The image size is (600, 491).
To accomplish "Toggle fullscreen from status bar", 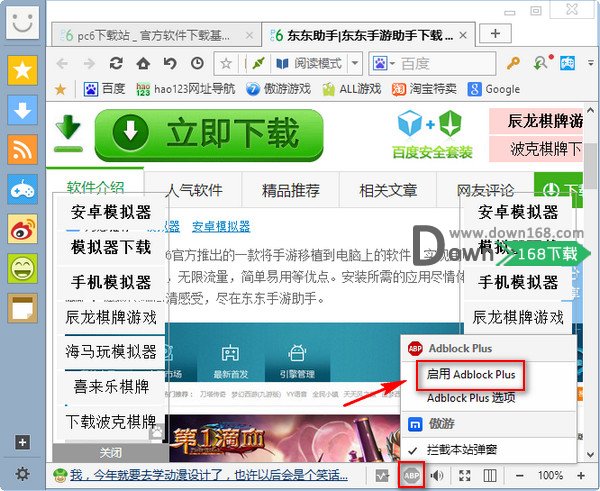I will (x=465, y=476).
